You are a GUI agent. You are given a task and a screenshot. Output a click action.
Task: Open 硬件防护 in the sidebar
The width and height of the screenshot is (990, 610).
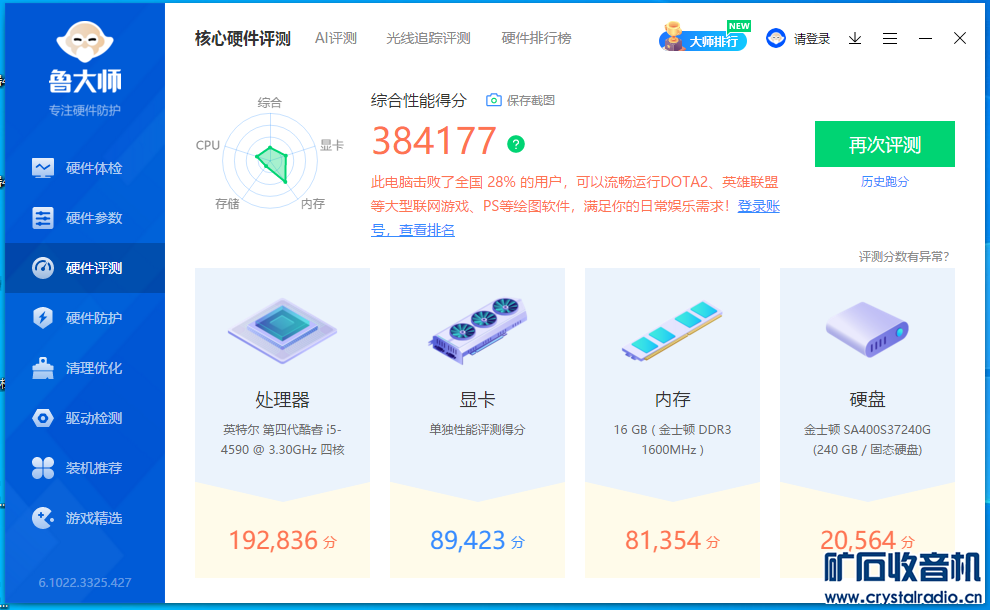point(85,318)
